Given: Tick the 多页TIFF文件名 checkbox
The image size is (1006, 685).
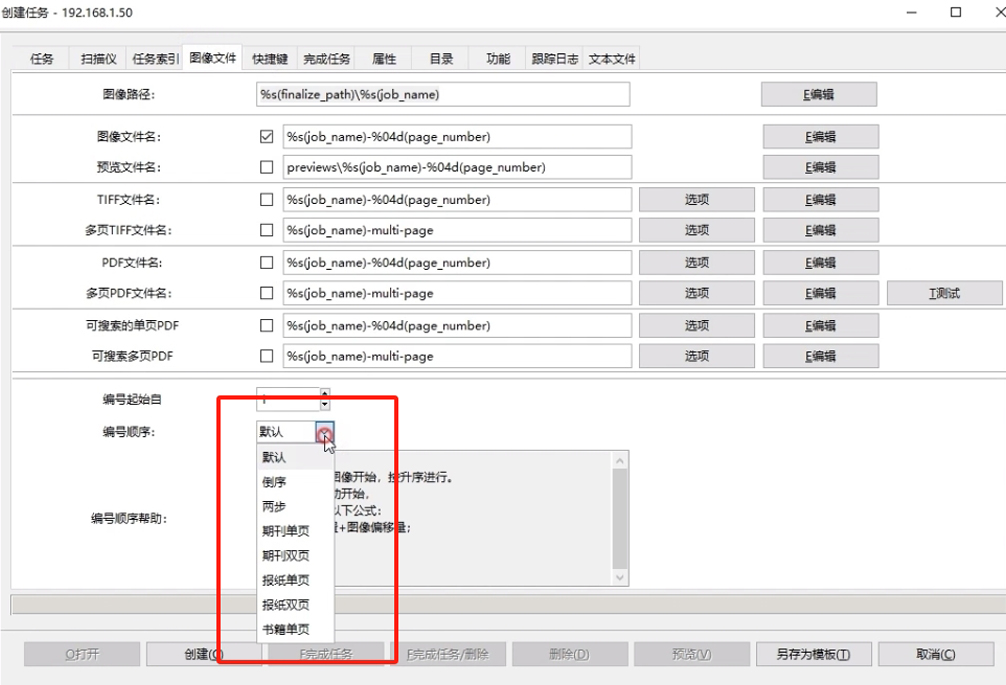Looking at the screenshot, I should 266,230.
